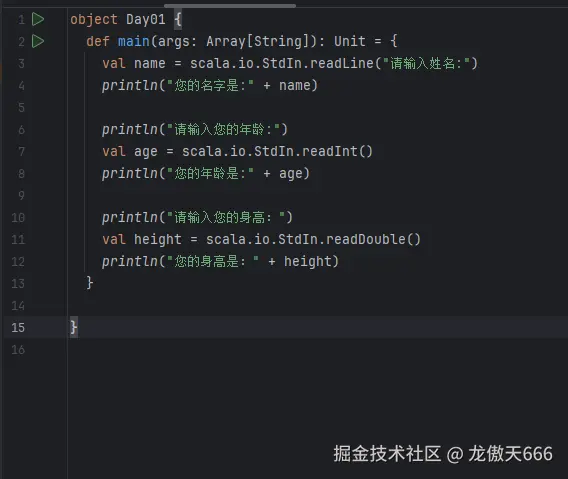Click the "您的年龄是:" string on line 8
The width and height of the screenshot is (568, 479).
210,173
